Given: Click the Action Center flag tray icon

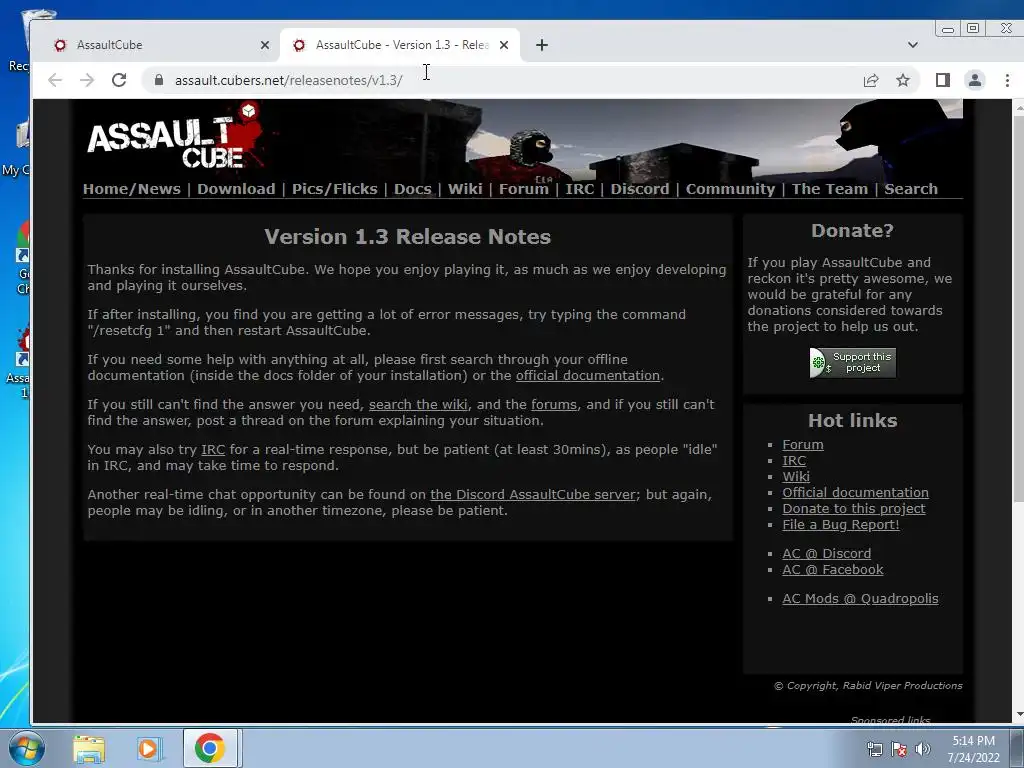Looking at the screenshot, I should (899, 749).
